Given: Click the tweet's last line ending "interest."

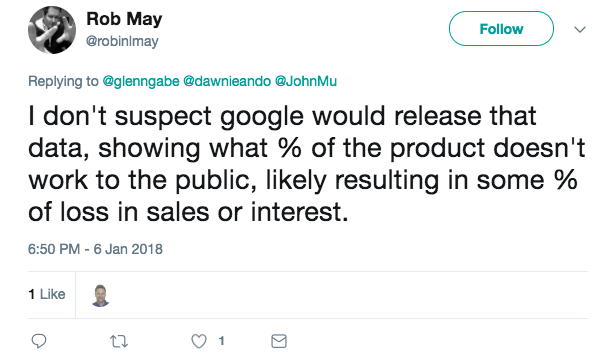Looking at the screenshot, I should coord(188,213).
